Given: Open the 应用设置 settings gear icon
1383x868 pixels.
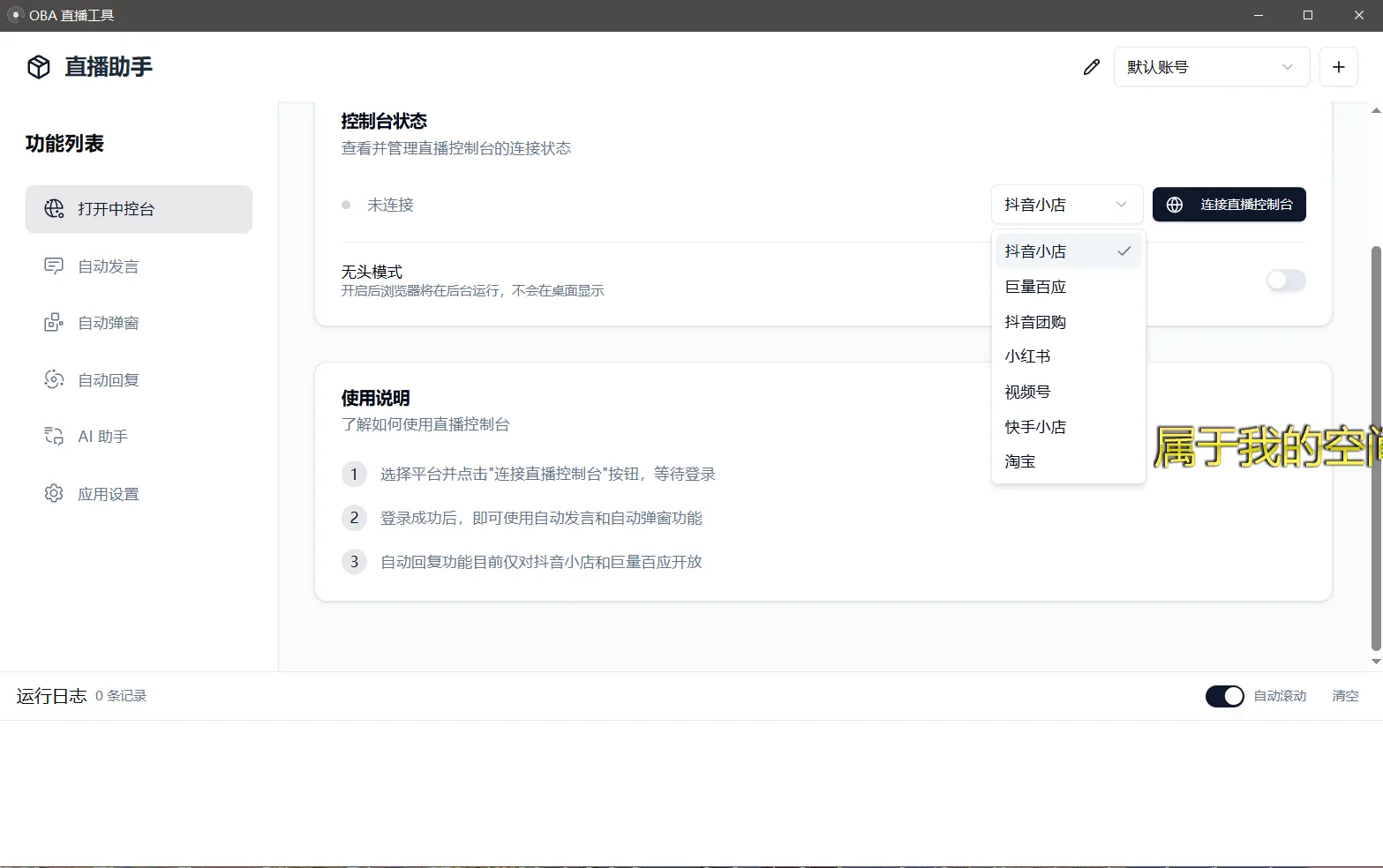Looking at the screenshot, I should (54, 493).
